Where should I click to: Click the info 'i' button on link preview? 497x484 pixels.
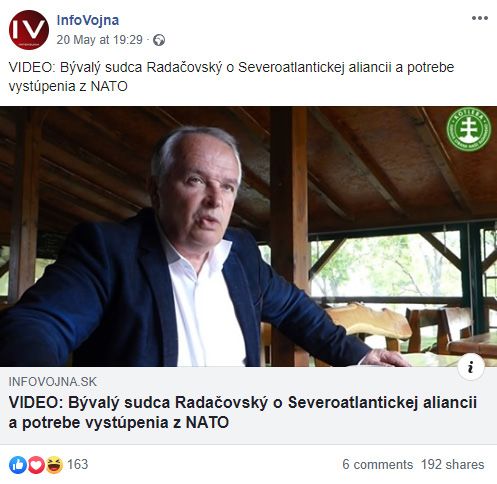471,367
